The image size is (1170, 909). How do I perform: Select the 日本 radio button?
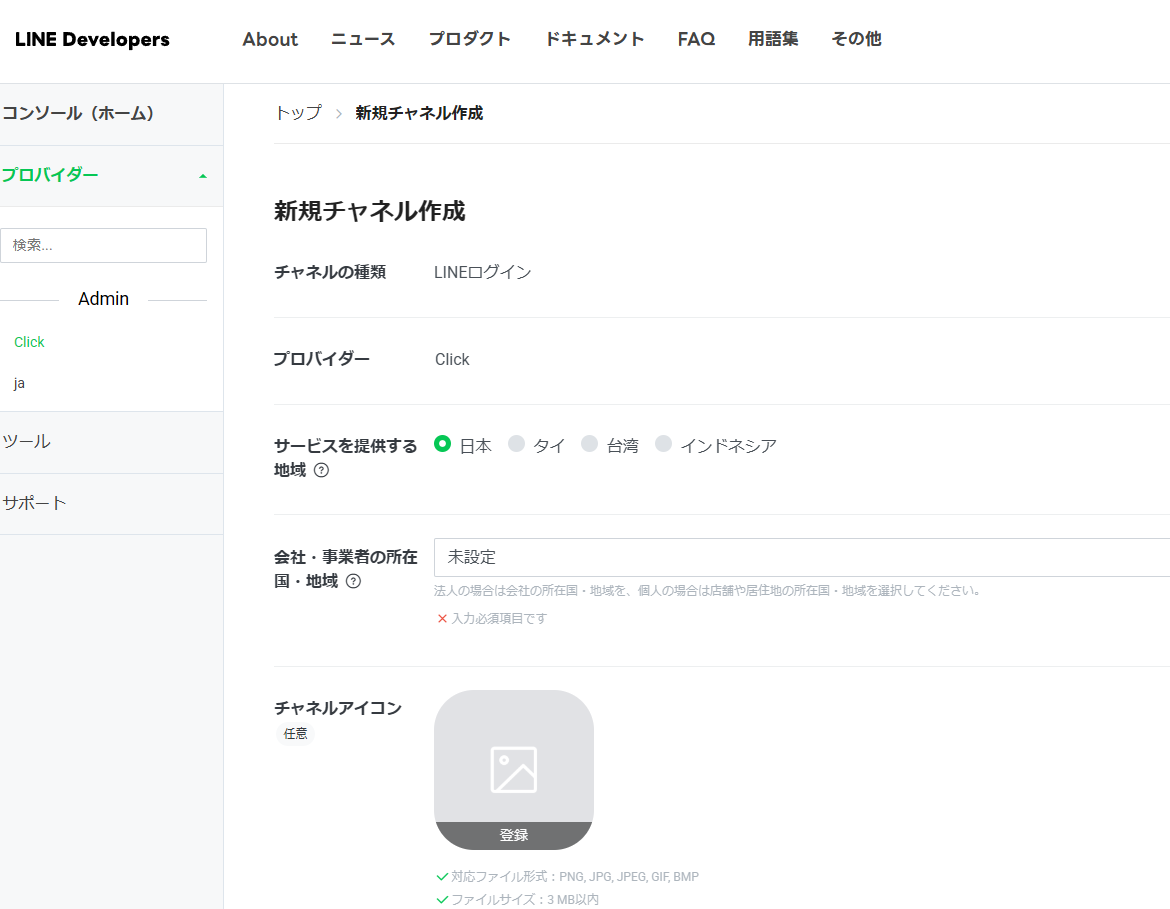(x=443, y=444)
